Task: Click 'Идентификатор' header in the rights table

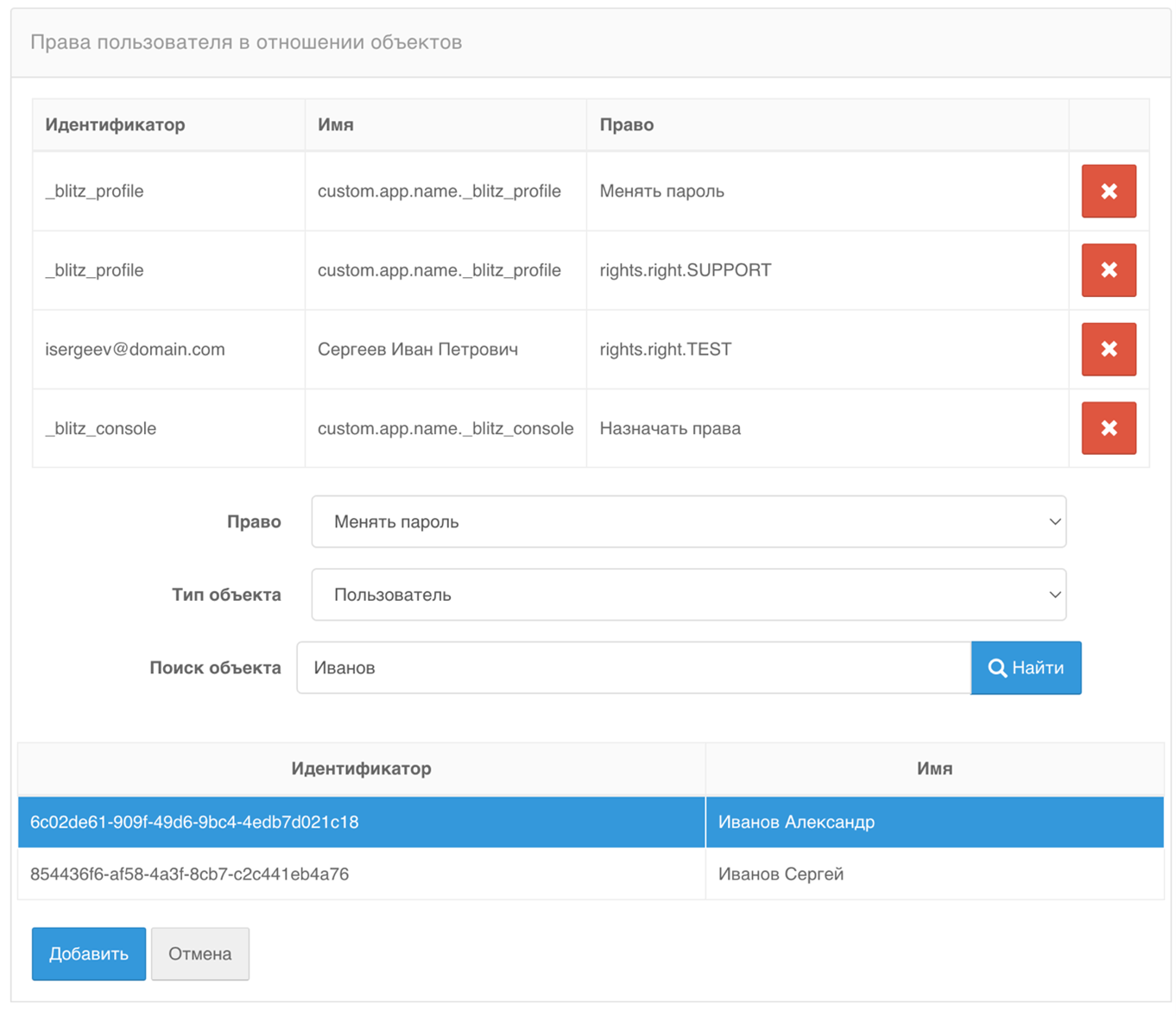Action: click(115, 125)
